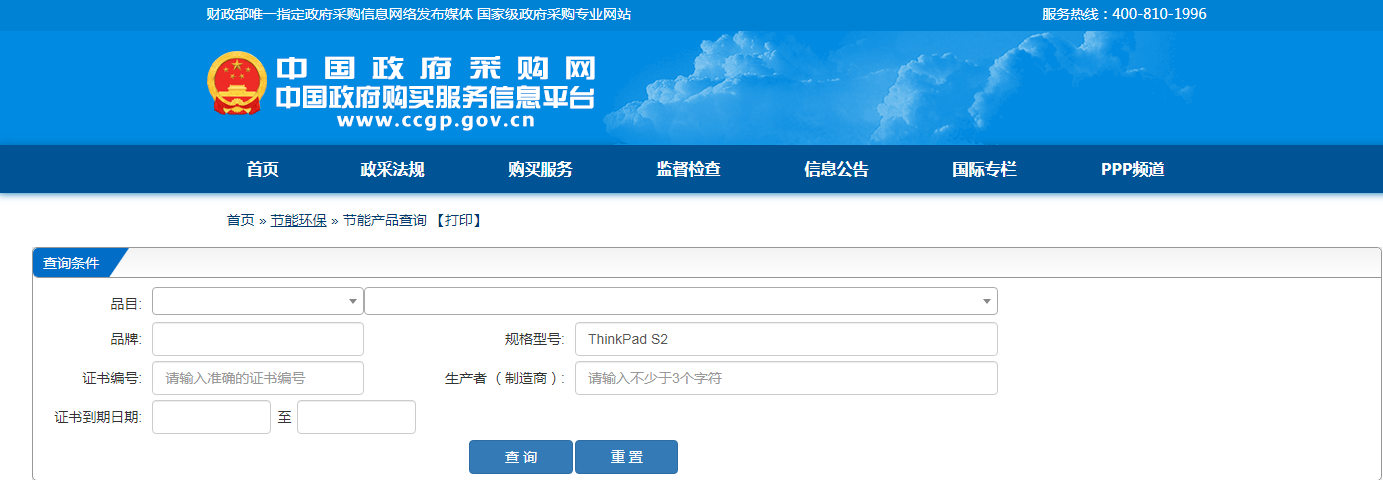Follow the 节能环保 breadcrumb link

click(x=298, y=220)
